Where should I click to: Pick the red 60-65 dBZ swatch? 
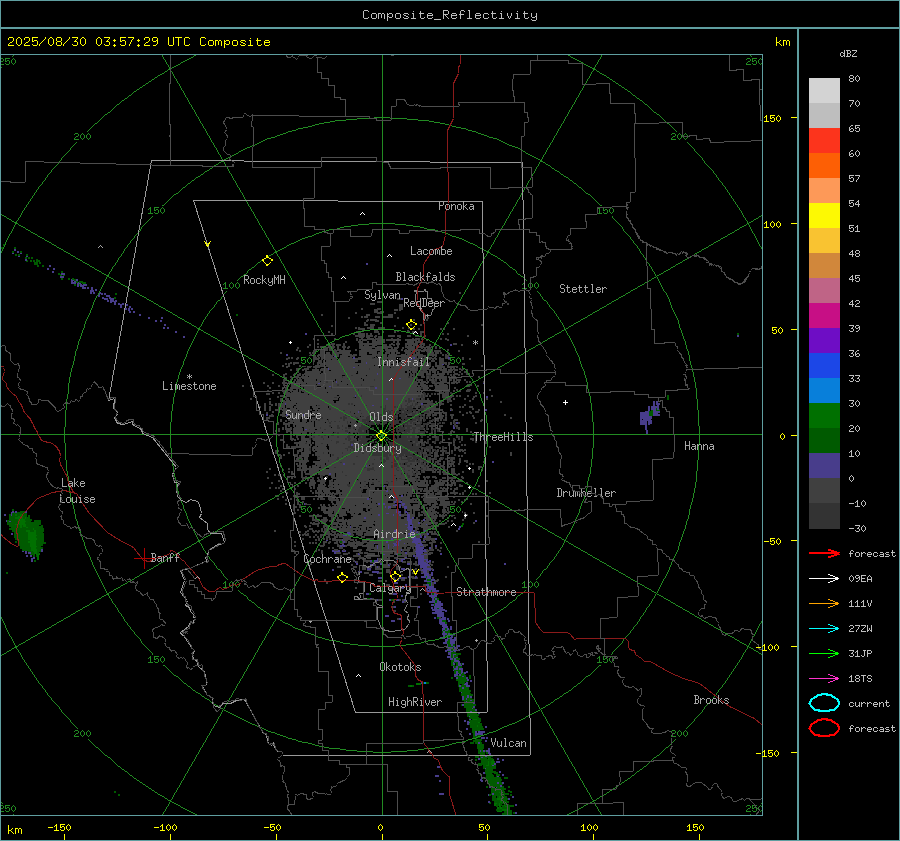pos(824,141)
